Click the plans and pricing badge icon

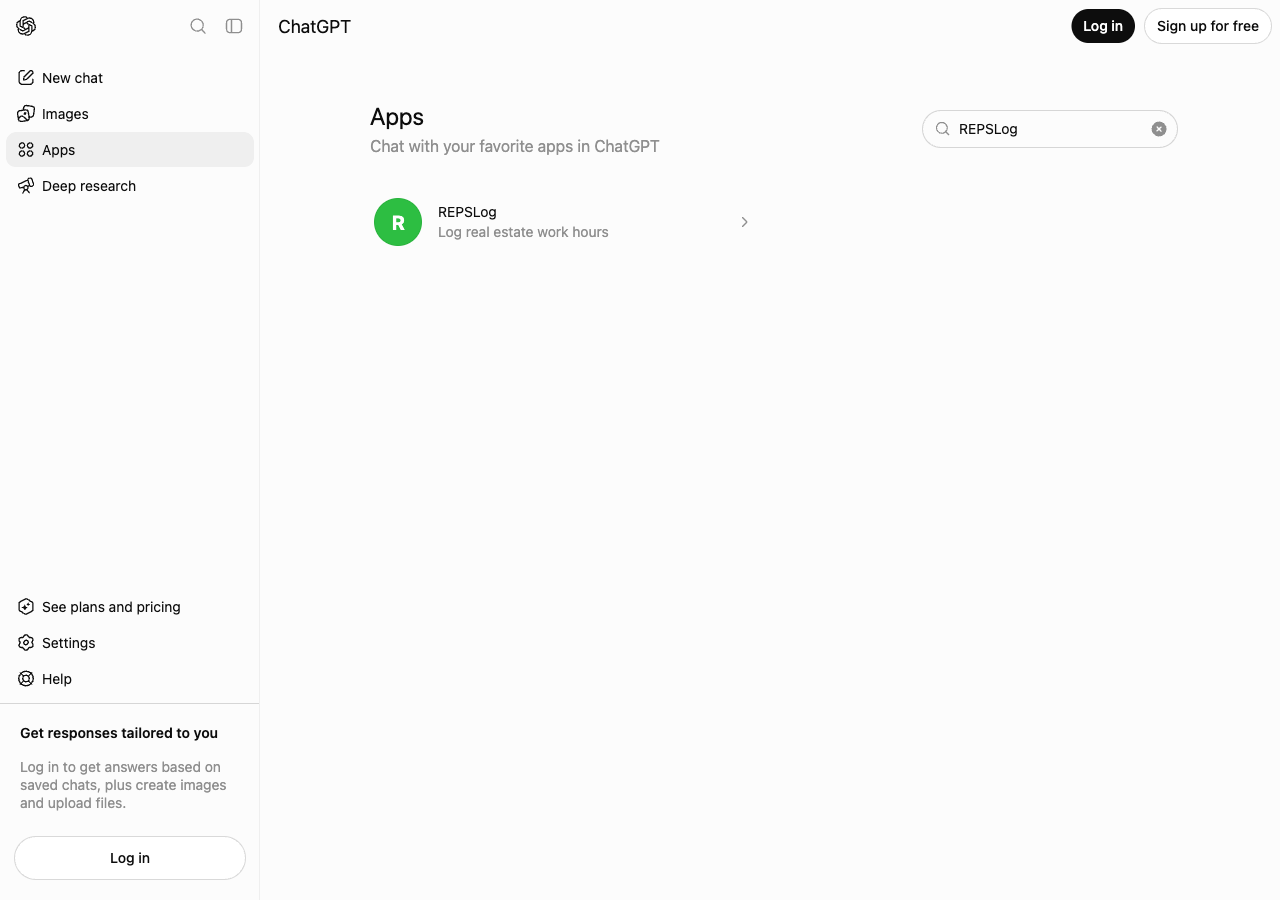26,606
